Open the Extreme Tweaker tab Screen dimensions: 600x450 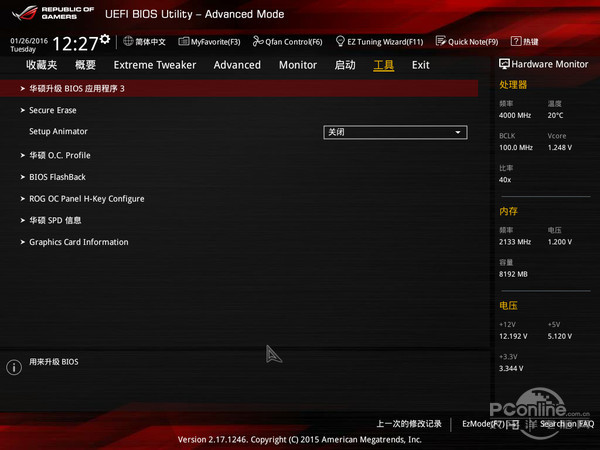click(x=155, y=65)
